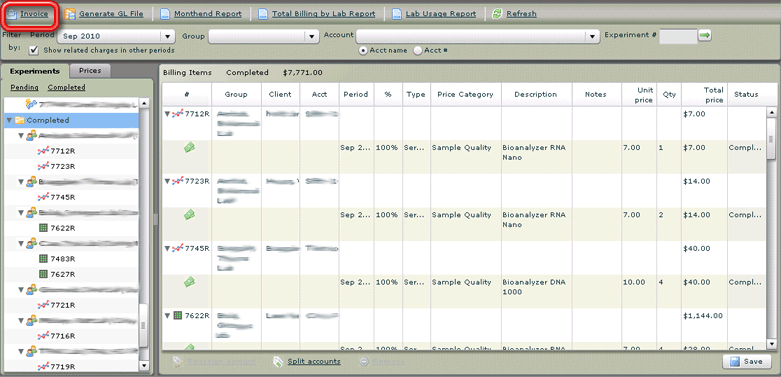The width and height of the screenshot is (781, 377).
Task: Collapse row 7723R in billing table
Action: tap(167, 181)
